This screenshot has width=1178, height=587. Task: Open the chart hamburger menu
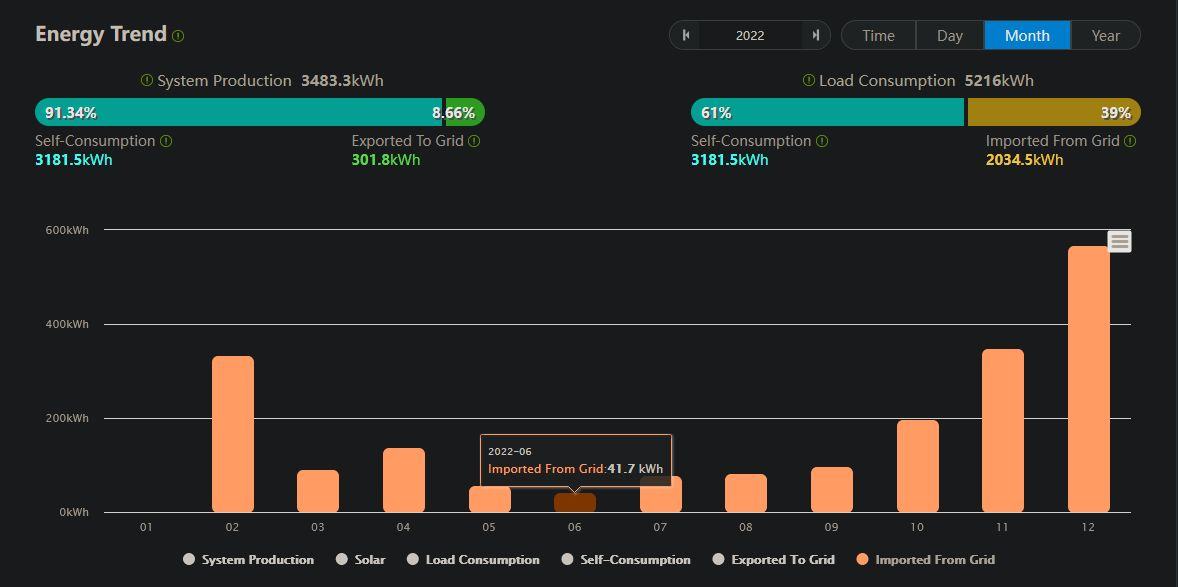pyautogui.click(x=1119, y=241)
